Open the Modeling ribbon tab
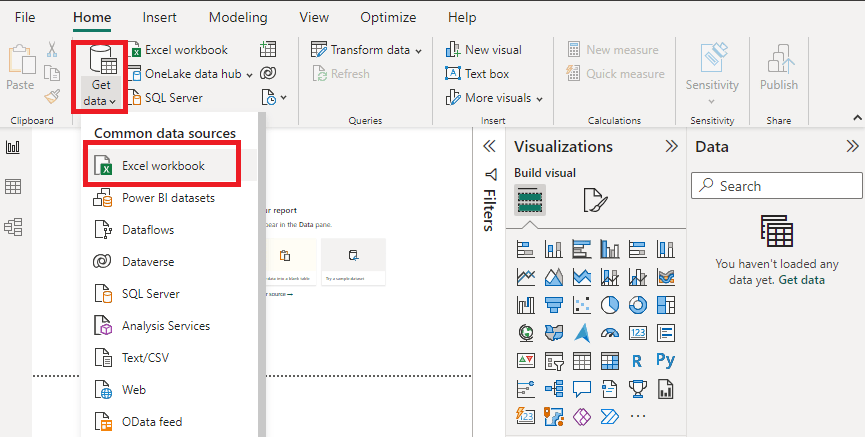This screenshot has width=868, height=437. [239, 18]
